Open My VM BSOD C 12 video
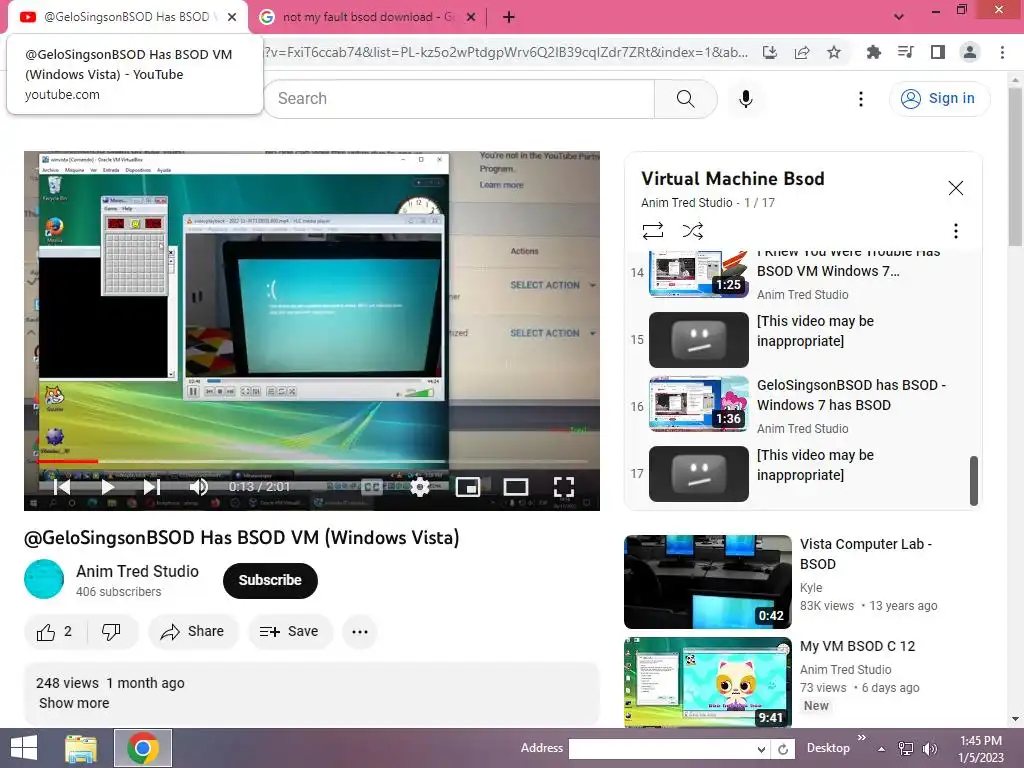Viewport: 1024px width, 768px height. tap(802, 682)
